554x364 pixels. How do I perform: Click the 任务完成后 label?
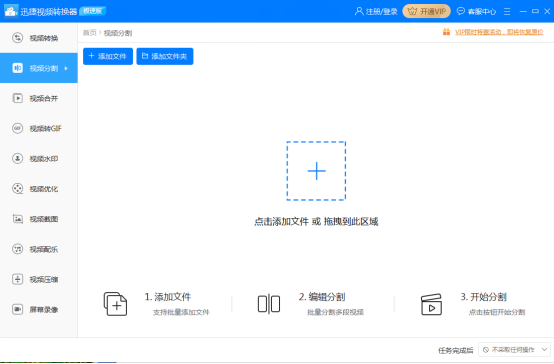[455, 351]
